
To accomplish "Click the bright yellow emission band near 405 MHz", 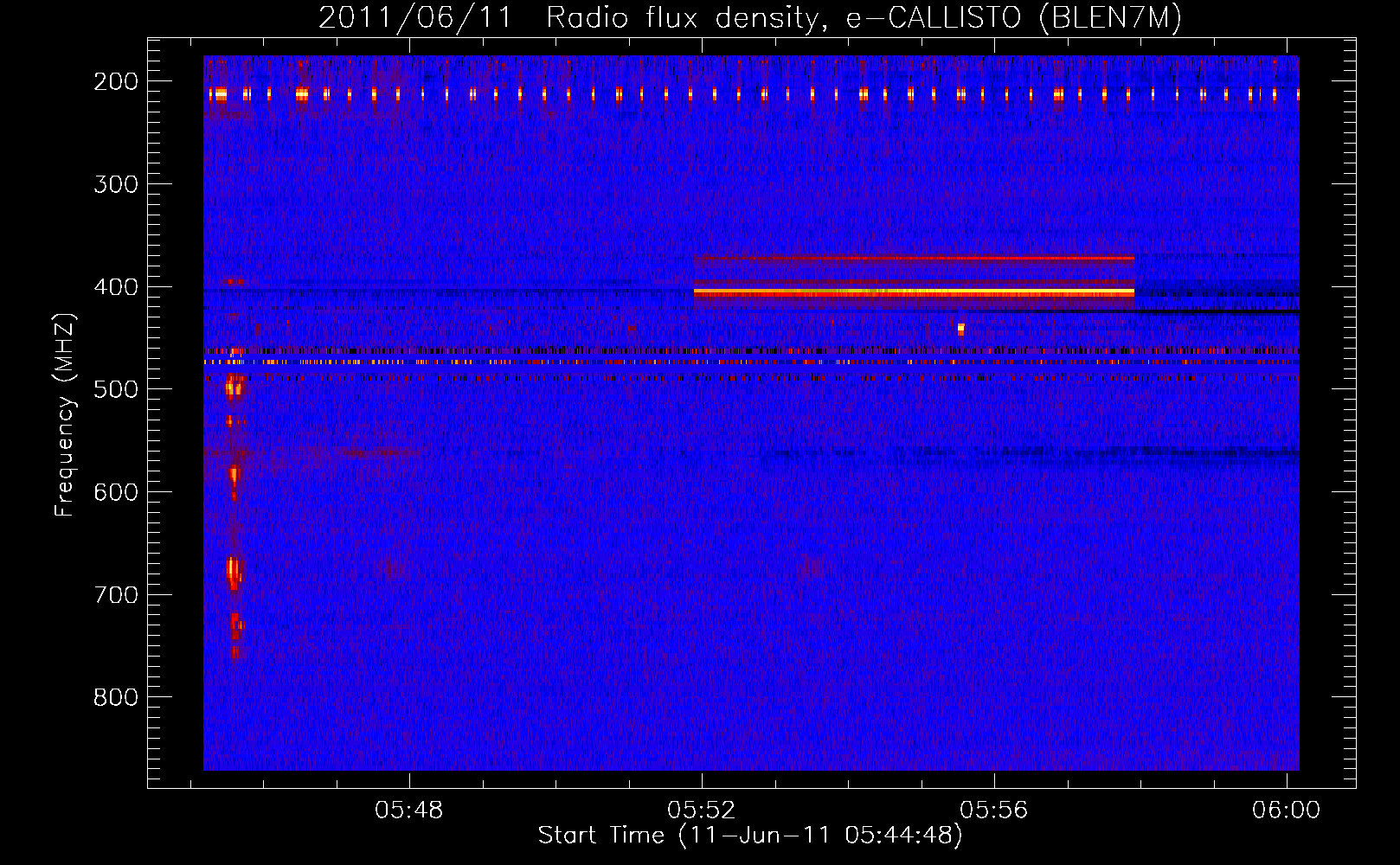I will coord(914,293).
